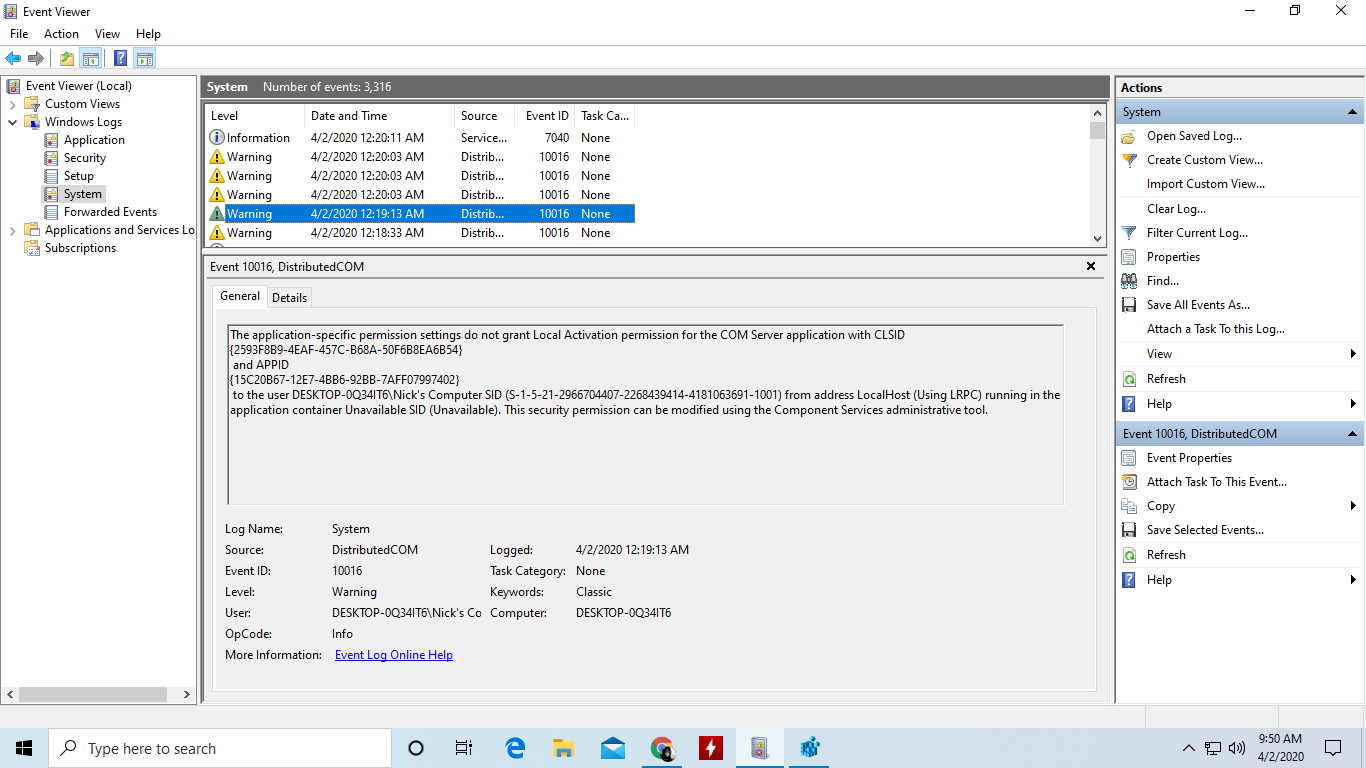
Task: Click Find action
Action: coord(1163,281)
